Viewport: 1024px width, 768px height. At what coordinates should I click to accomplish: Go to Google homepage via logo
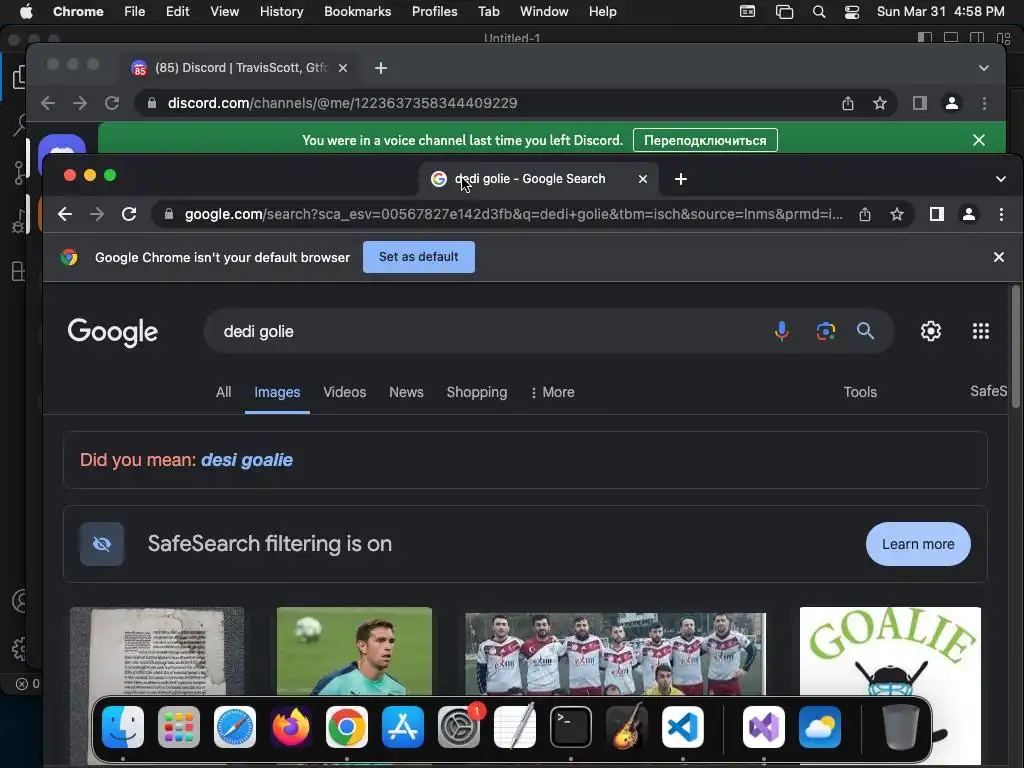112,332
